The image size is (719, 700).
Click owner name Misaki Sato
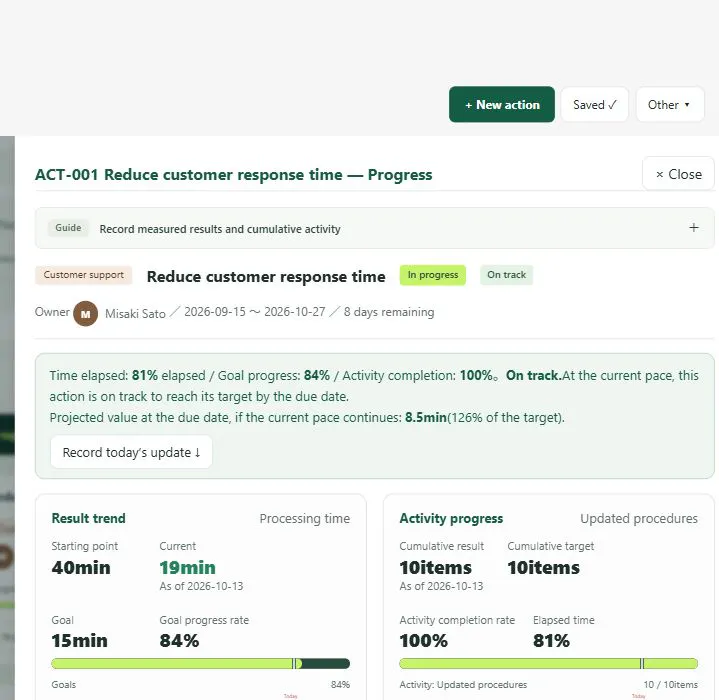pos(135,314)
